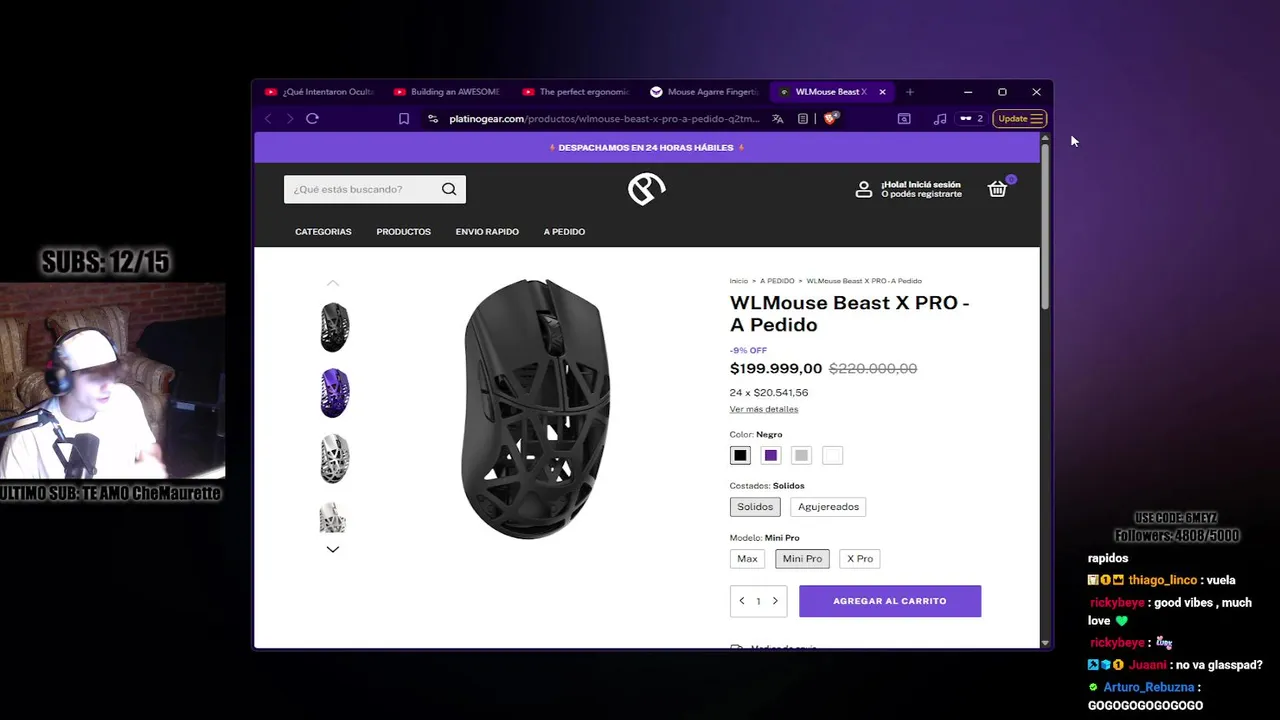Pick the purple color swatch

tap(770, 456)
